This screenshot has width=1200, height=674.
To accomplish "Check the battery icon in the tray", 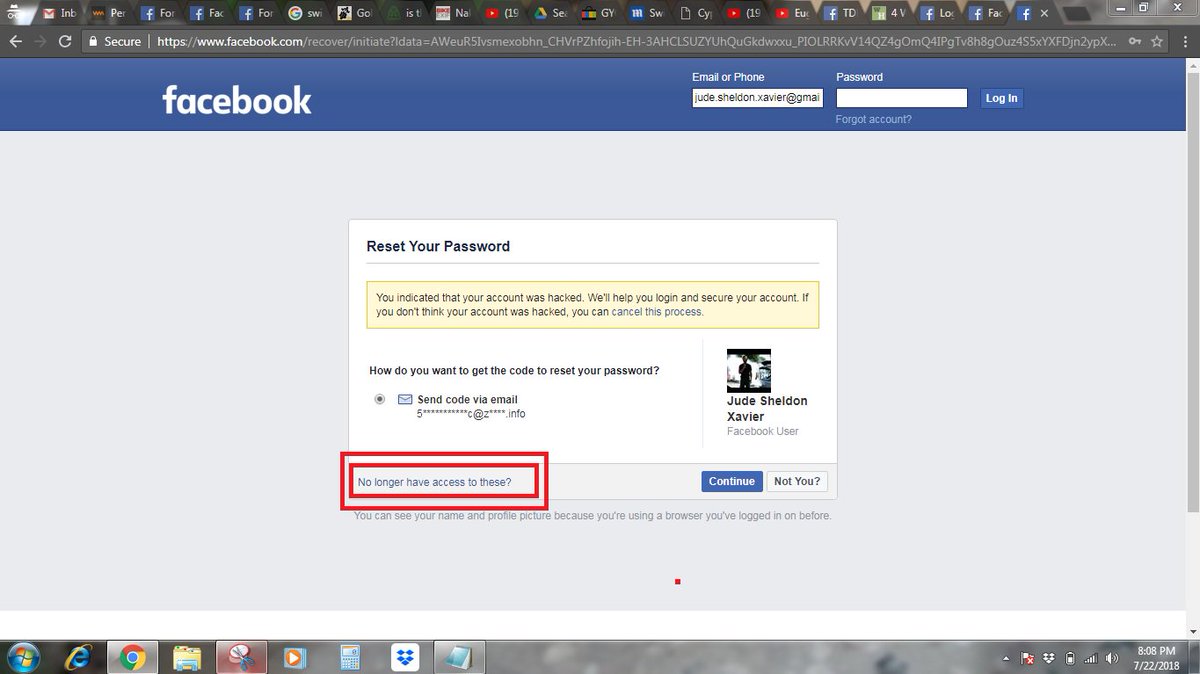I will point(1070,658).
